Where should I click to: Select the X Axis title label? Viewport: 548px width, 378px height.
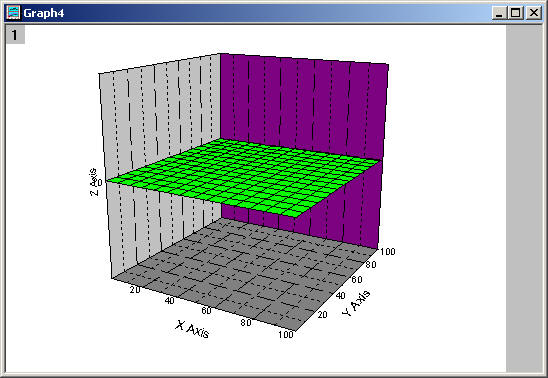click(192, 329)
